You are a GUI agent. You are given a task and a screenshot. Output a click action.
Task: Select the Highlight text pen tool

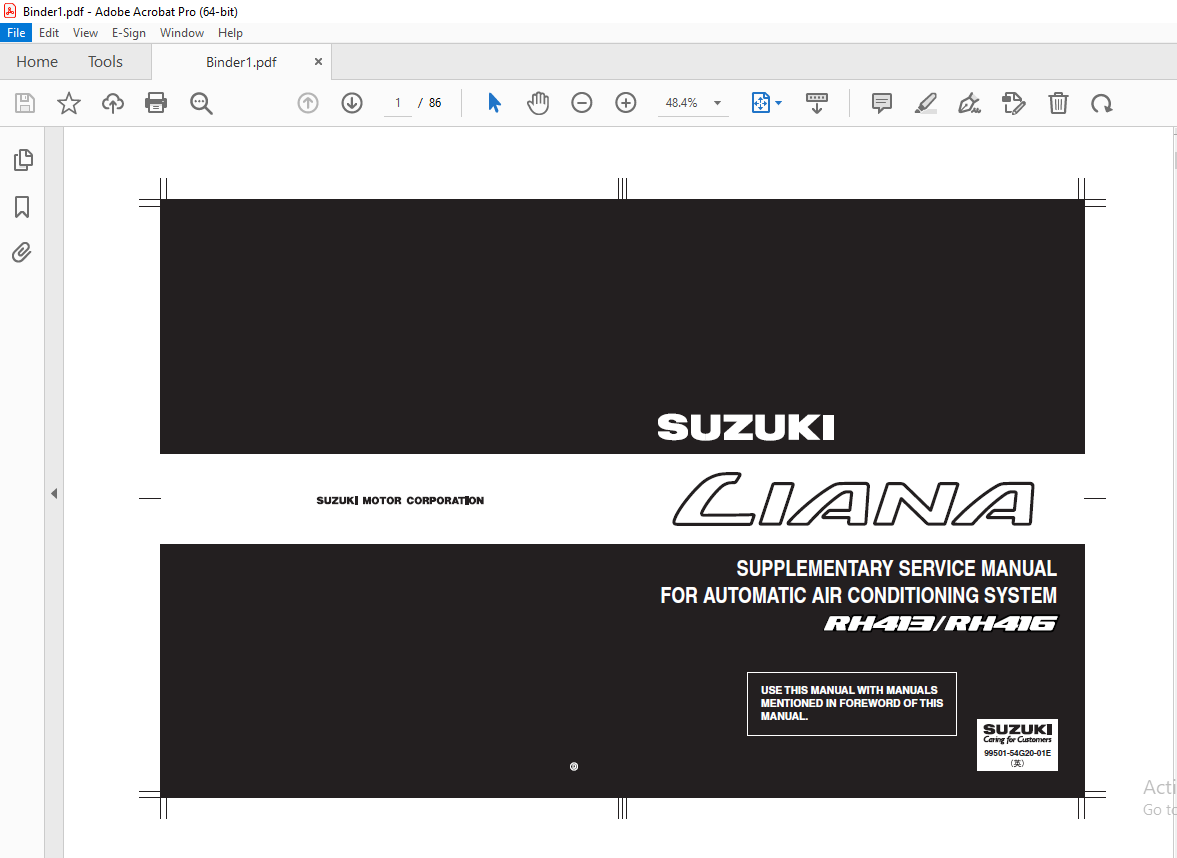[x=926, y=103]
